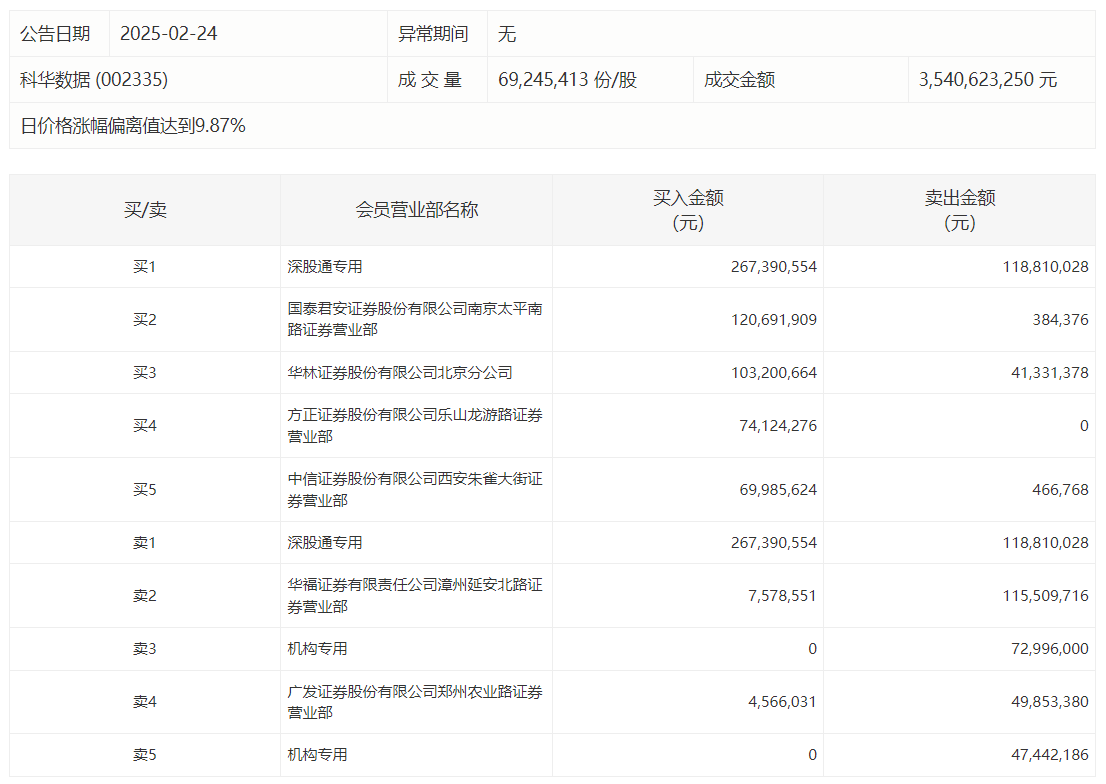Click the 卖5 row label
The width and height of the screenshot is (1106, 784).
click(145, 755)
